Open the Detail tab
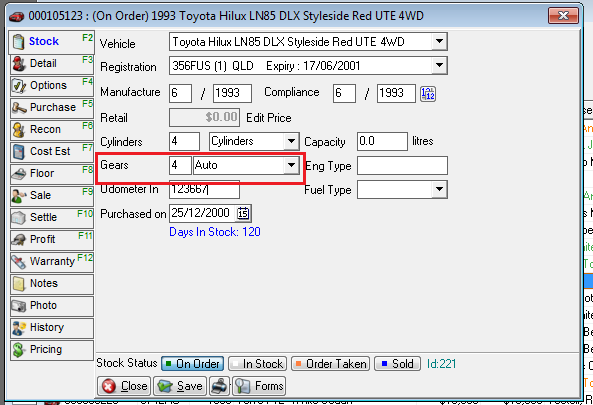Screen dimensions: 593x405 pyautogui.click(x=51, y=64)
